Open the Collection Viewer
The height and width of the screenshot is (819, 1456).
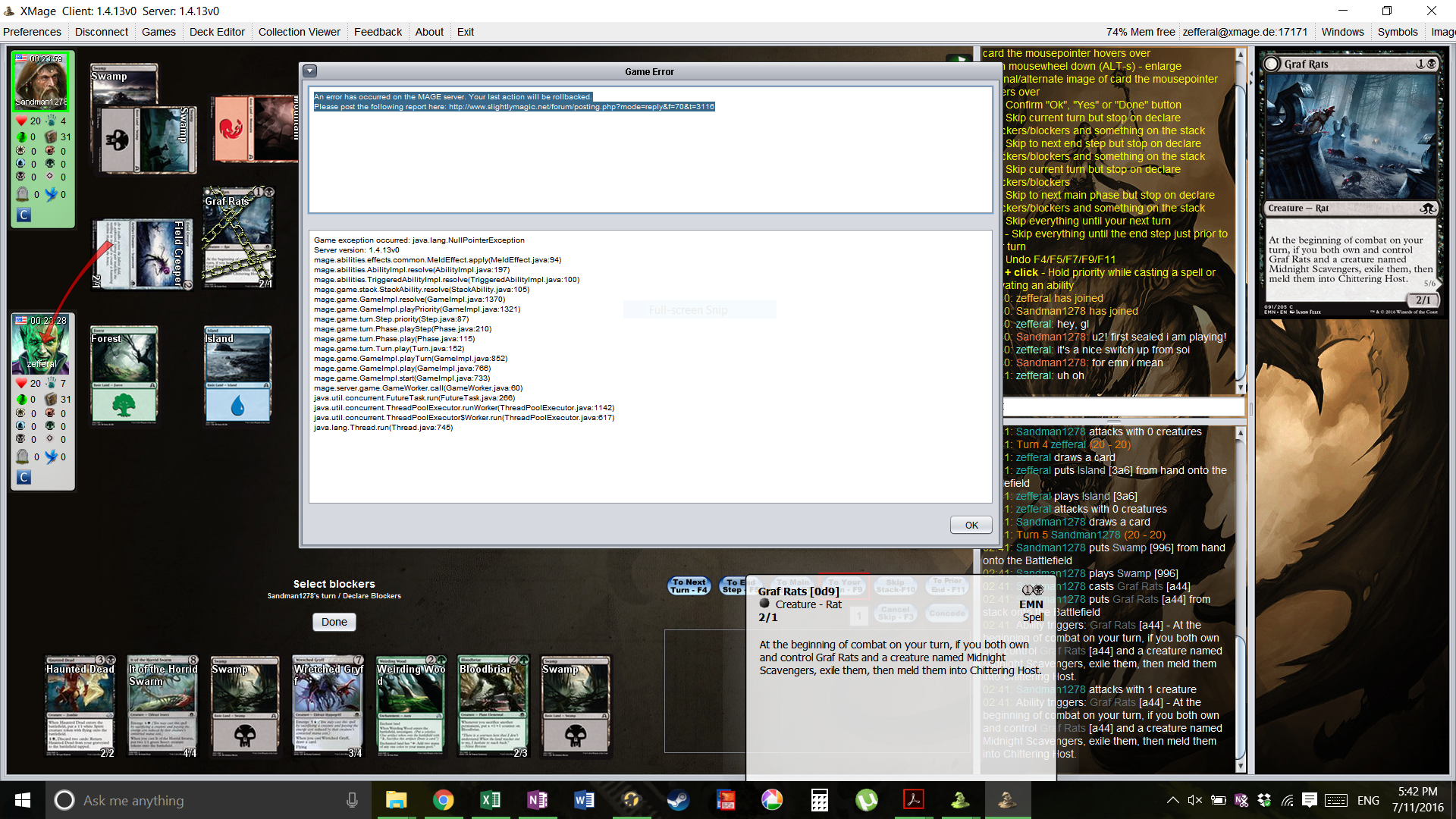(300, 32)
